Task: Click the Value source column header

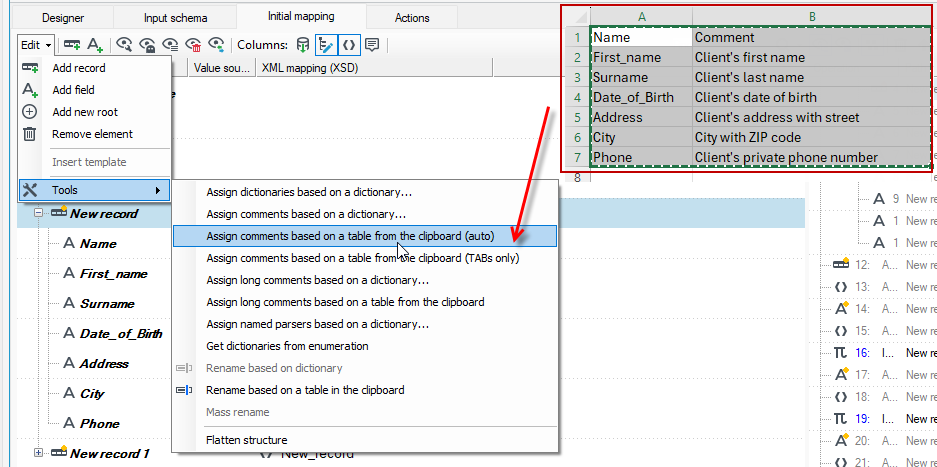Action: (222, 68)
